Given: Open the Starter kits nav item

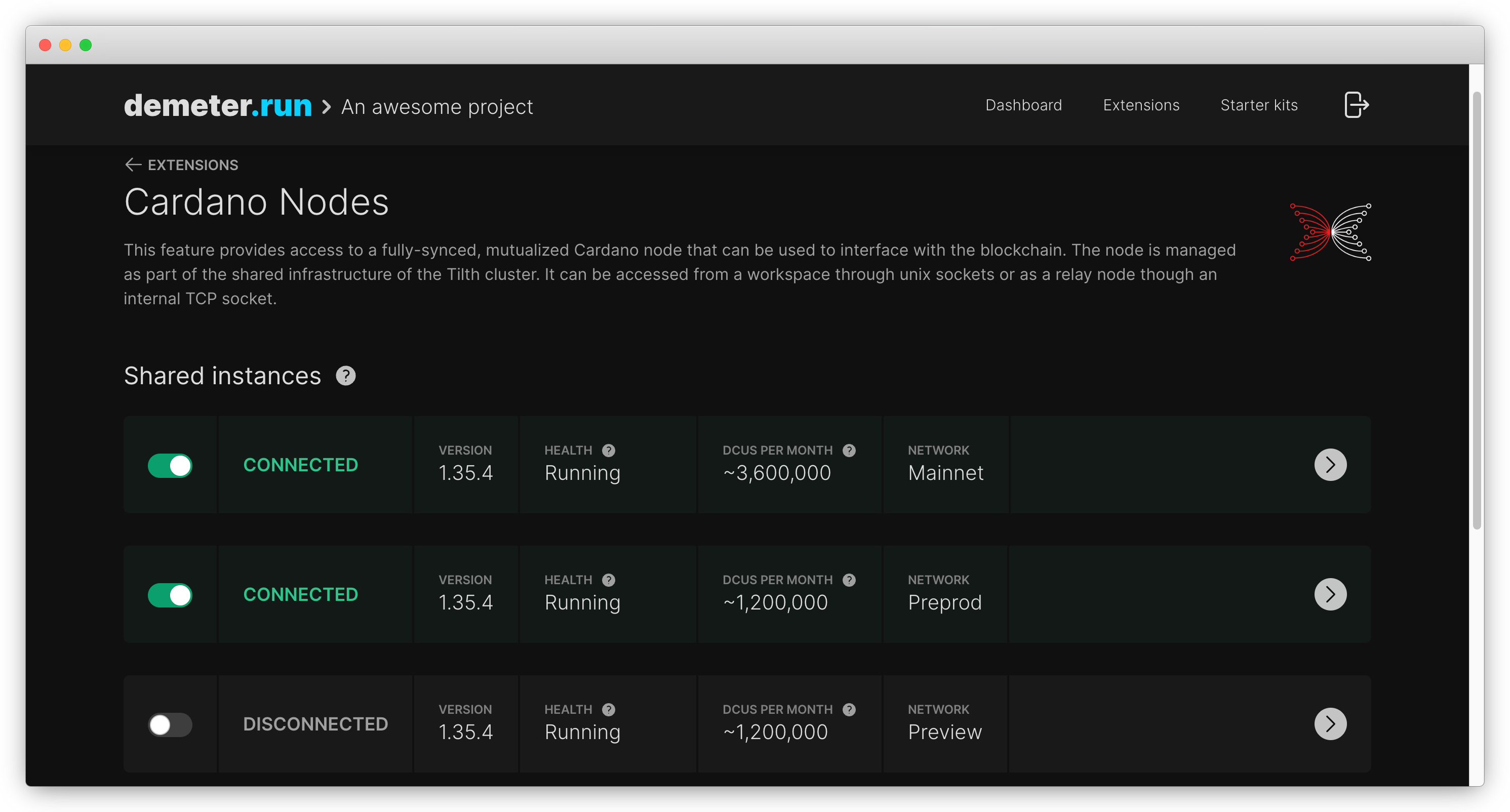Looking at the screenshot, I should pos(1258,105).
